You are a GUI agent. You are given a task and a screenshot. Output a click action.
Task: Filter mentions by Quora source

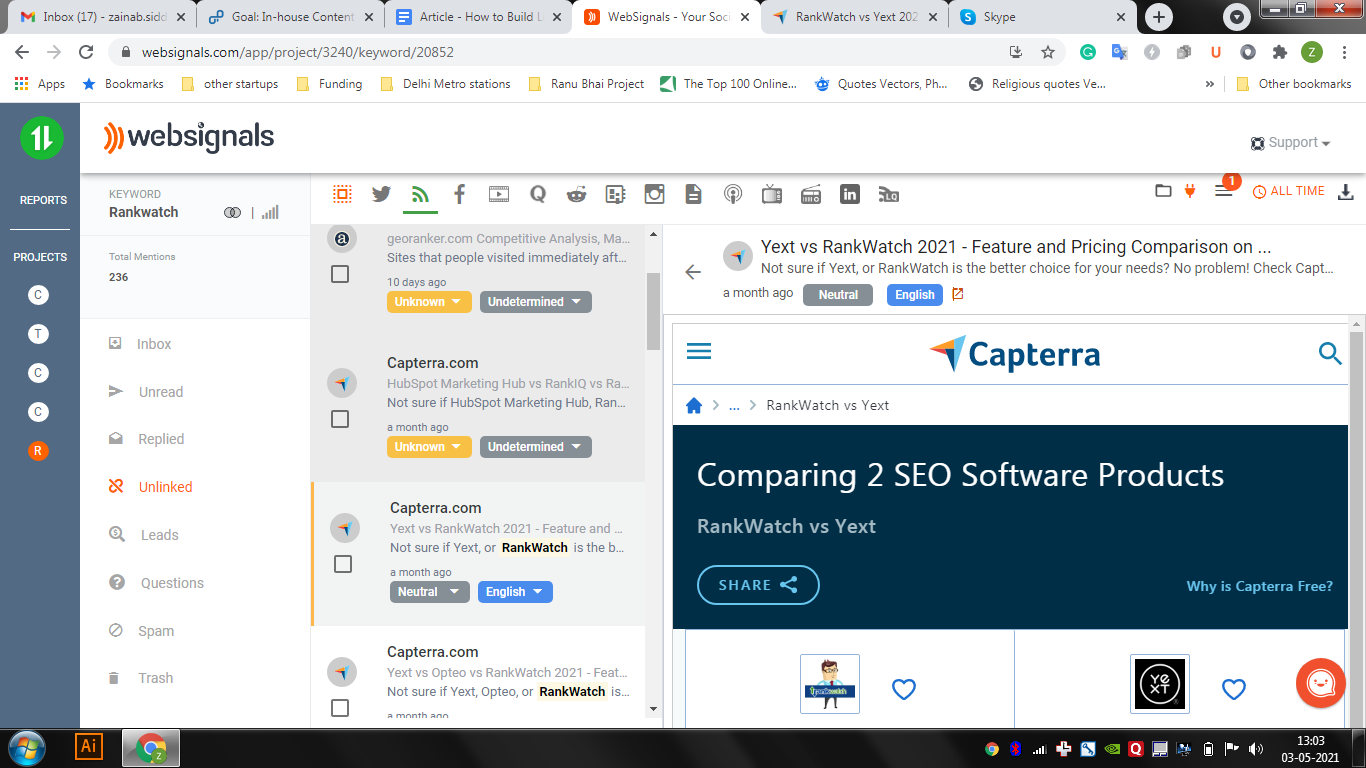pos(538,194)
